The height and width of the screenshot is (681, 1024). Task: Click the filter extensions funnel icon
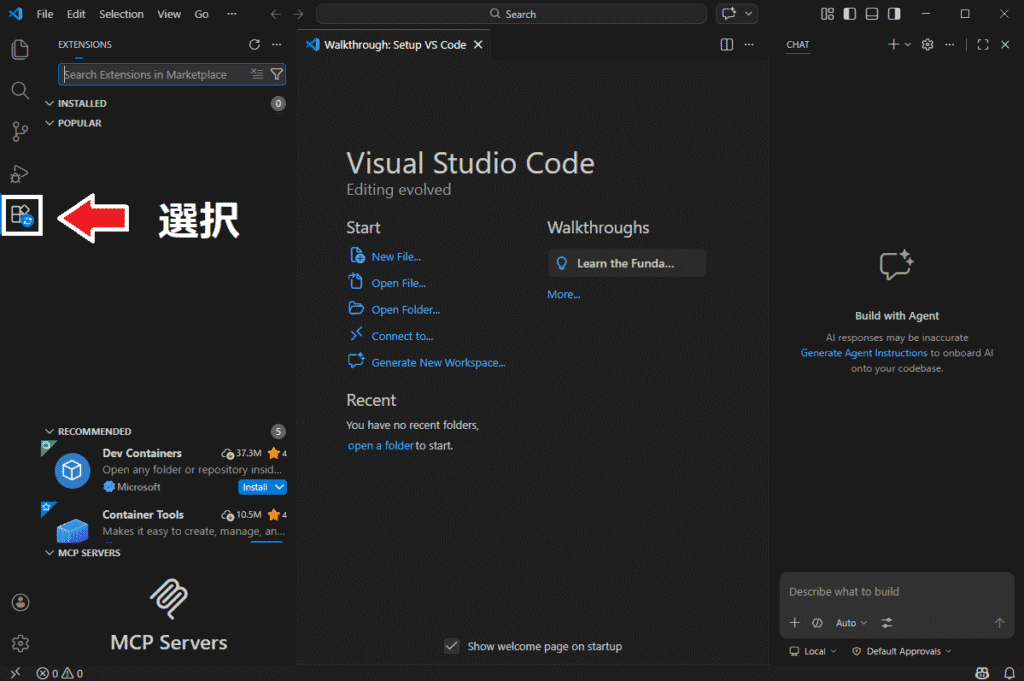pyautogui.click(x=277, y=74)
